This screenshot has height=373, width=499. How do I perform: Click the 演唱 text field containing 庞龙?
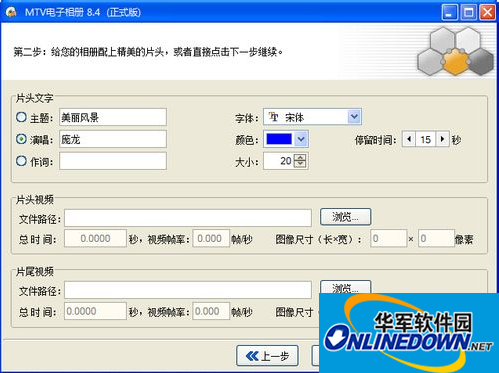[x=113, y=139]
